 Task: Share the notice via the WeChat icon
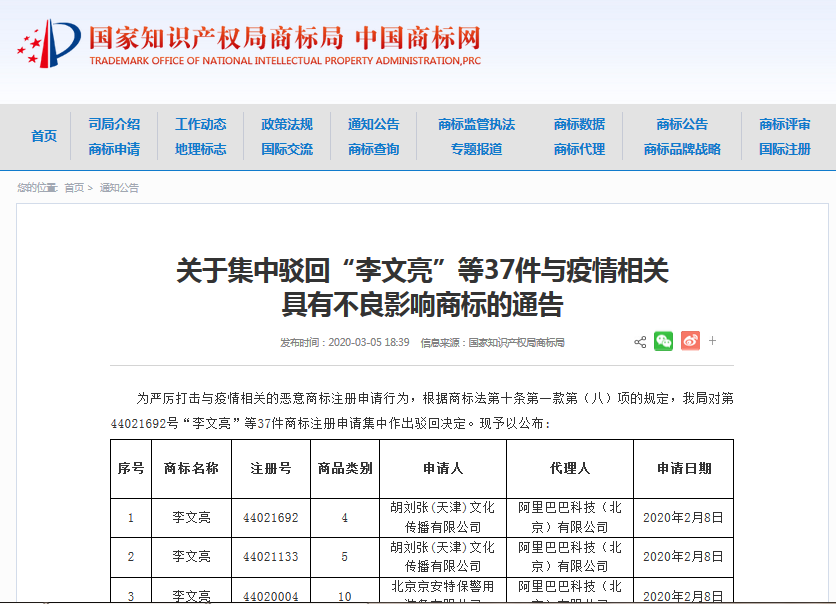663,341
